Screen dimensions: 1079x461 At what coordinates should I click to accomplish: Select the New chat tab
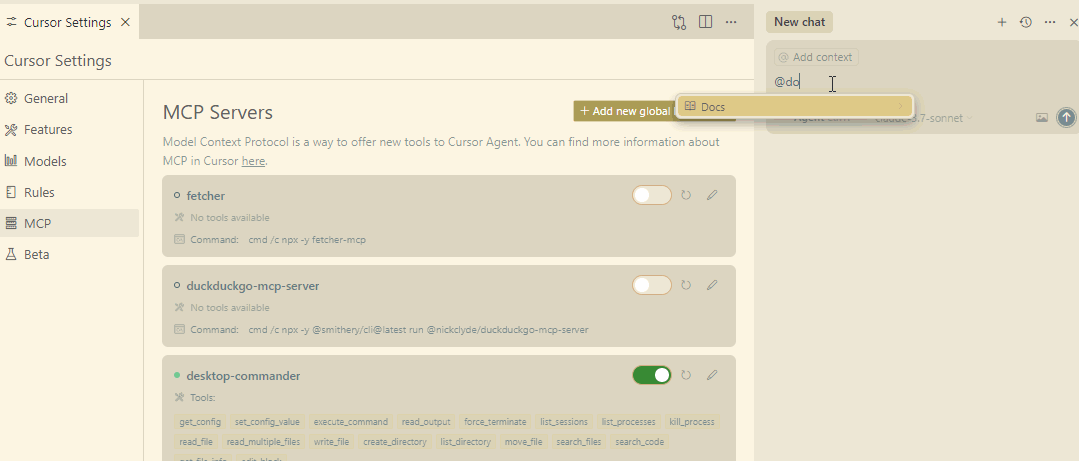(799, 22)
